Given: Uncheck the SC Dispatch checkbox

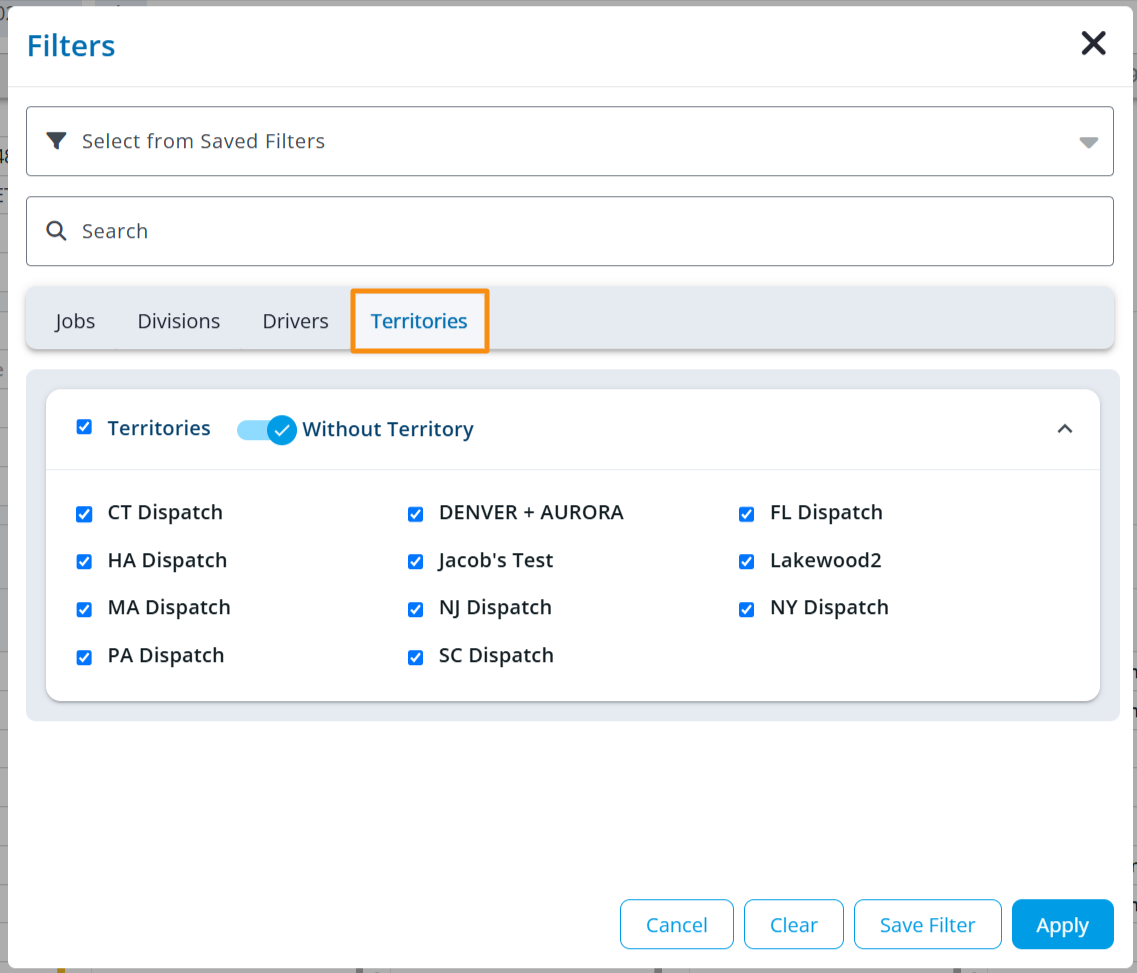Looking at the screenshot, I should pyautogui.click(x=415, y=658).
